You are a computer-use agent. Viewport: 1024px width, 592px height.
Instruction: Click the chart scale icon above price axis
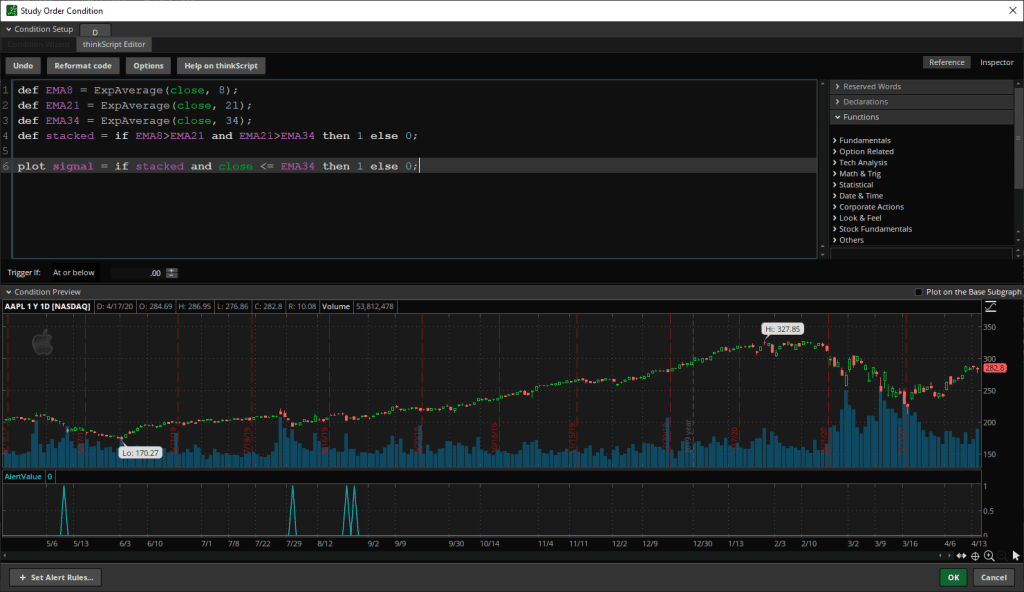tap(991, 306)
